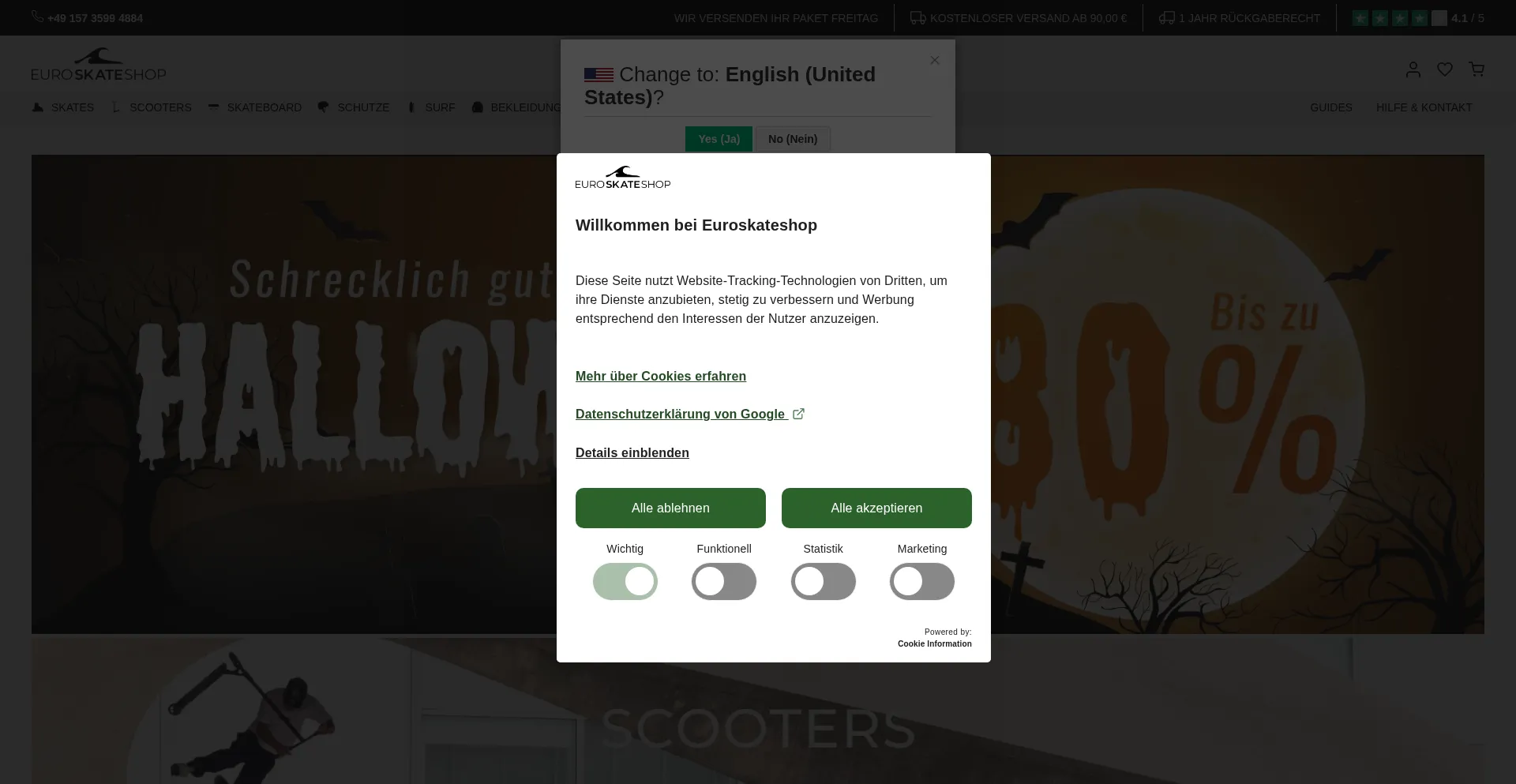The image size is (1516, 784).
Task: Open the Hilfe & Kontakt menu
Action: [1424, 107]
